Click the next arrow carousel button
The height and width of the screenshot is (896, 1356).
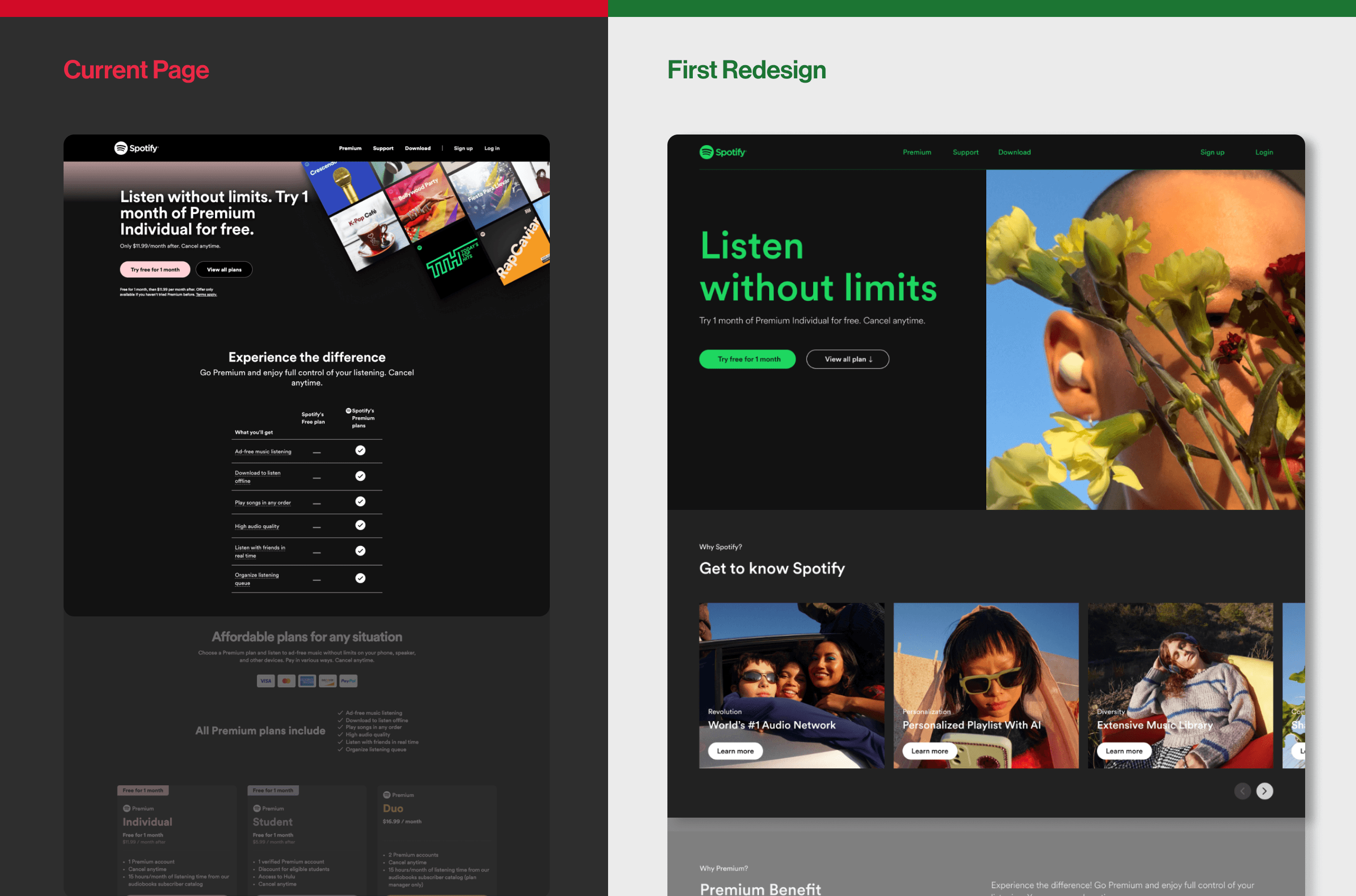tap(1264, 791)
